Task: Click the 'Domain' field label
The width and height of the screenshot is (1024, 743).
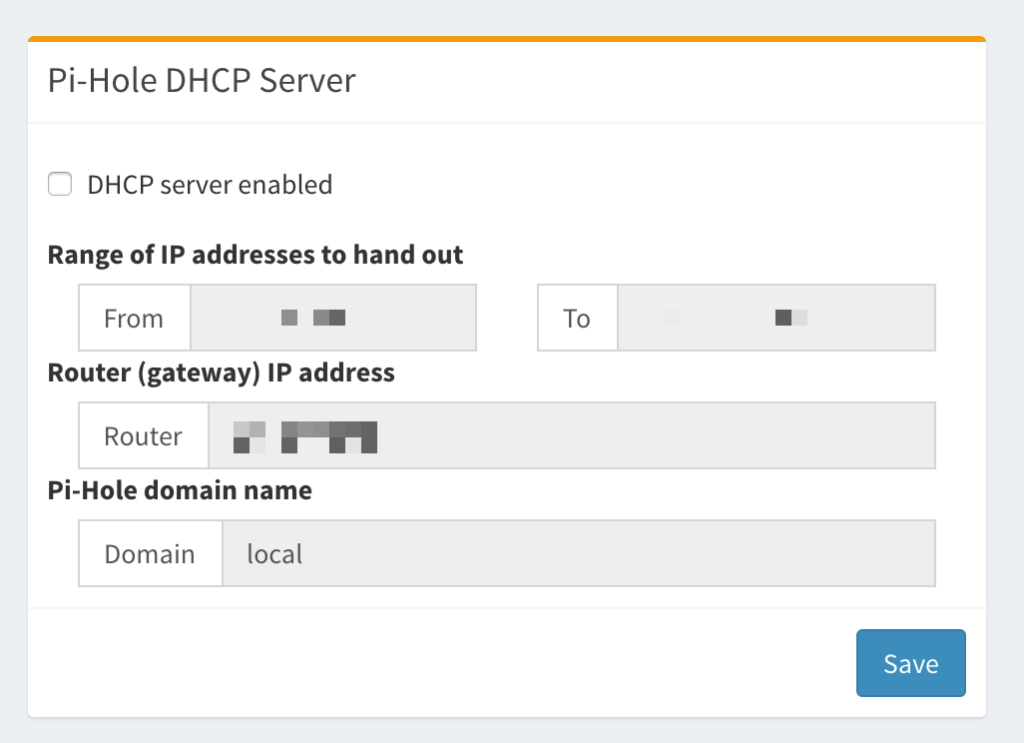Action: [151, 554]
